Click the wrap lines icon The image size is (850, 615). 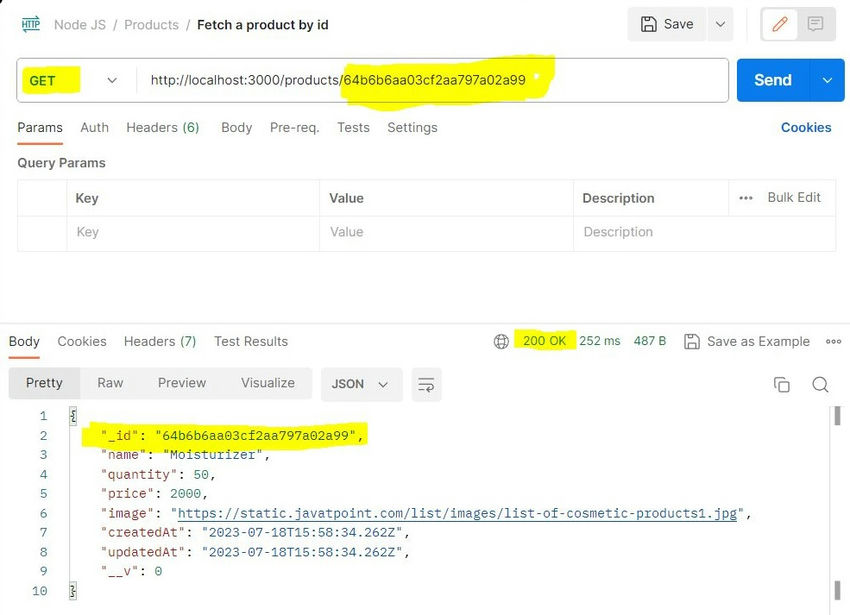pos(425,384)
